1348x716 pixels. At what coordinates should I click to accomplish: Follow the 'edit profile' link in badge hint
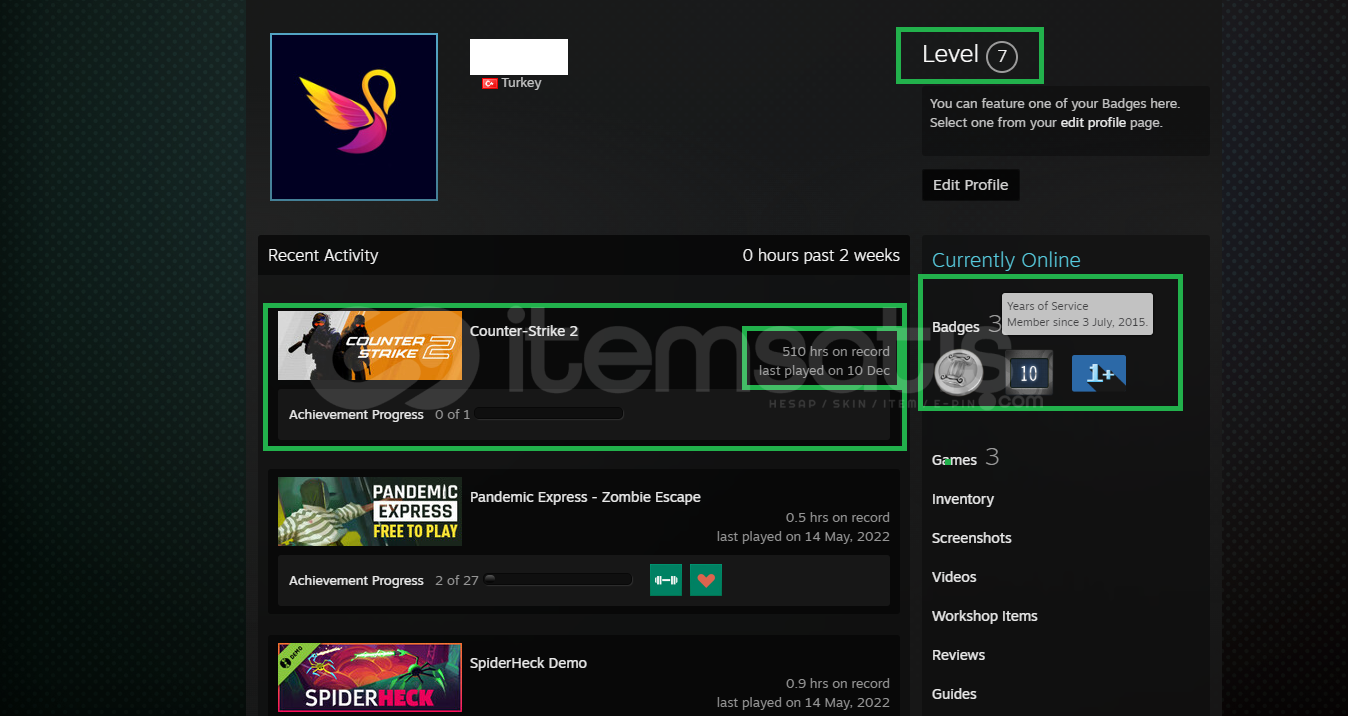point(1092,123)
